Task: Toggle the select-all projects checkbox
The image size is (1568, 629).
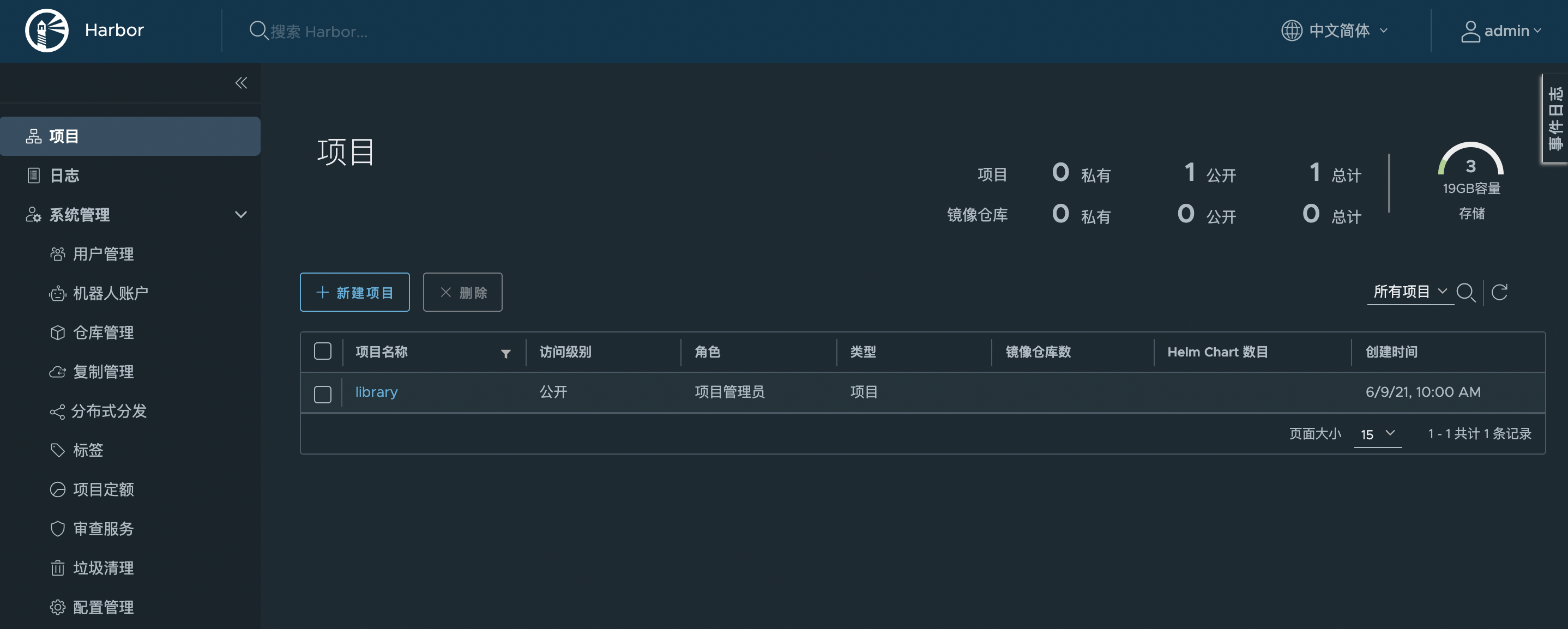Action: coord(323,352)
